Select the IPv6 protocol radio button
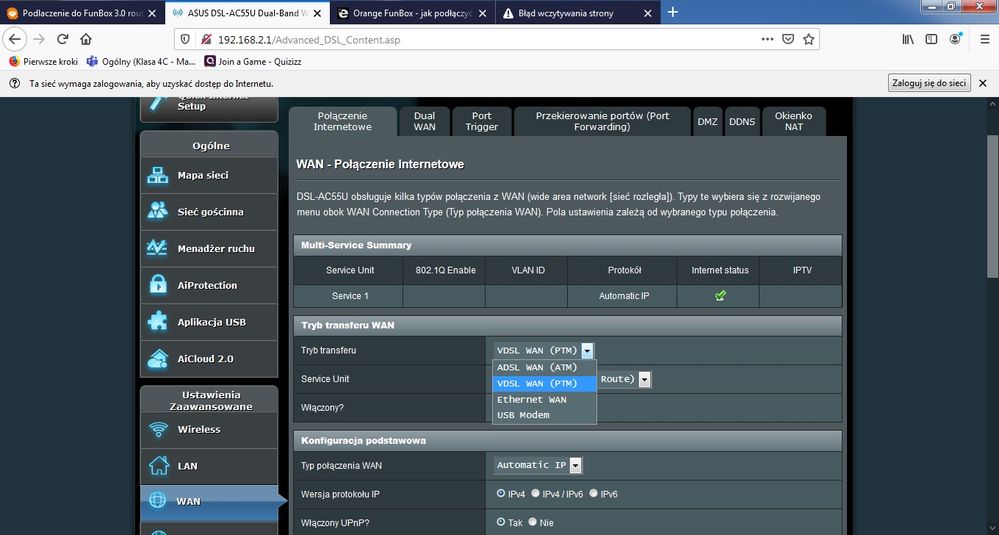Viewport: 999px width, 535px height. (x=593, y=494)
